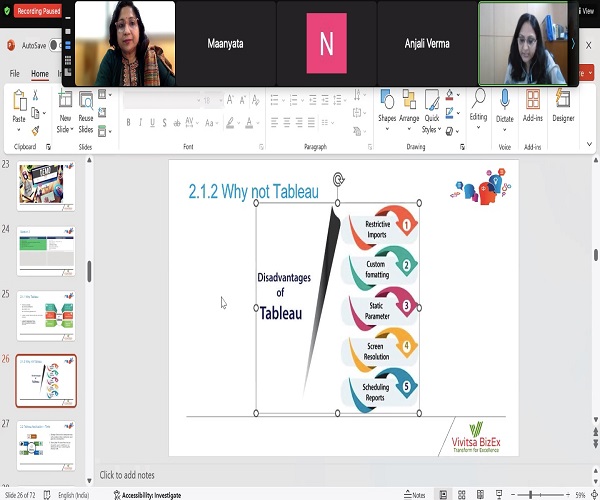Image resolution: width=600 pixels, height=500 pixels.
Task: Toggle Strikethrough formatting
Action: 177,123
